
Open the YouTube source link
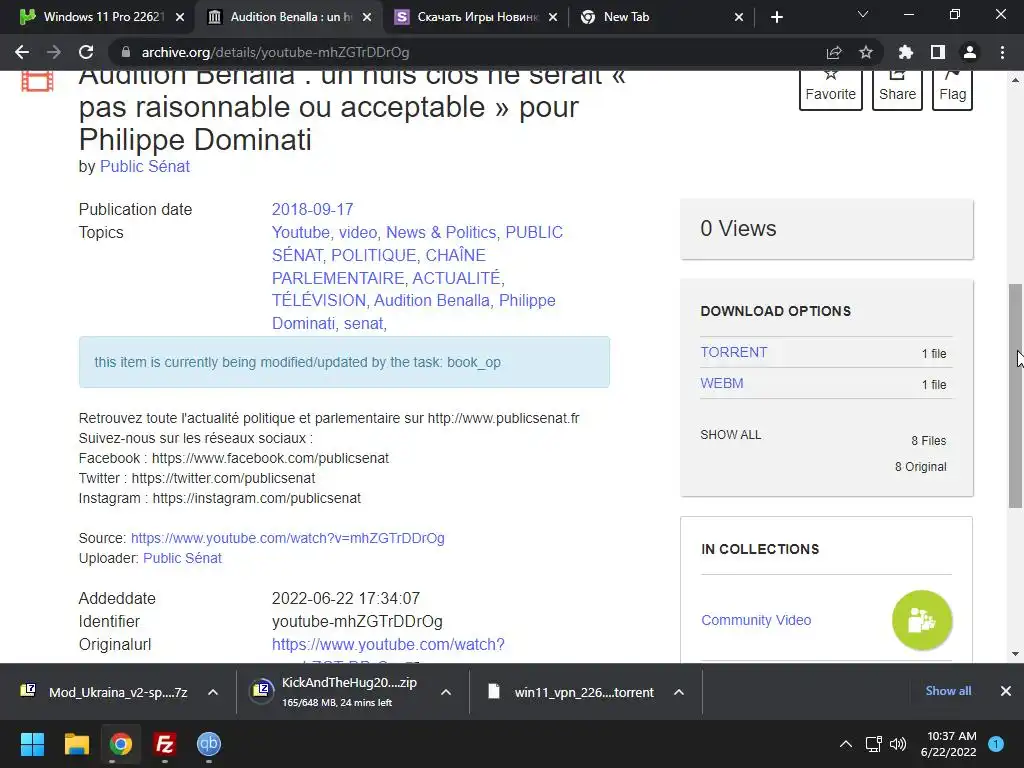pyautogui.click(x=287, y=538)
